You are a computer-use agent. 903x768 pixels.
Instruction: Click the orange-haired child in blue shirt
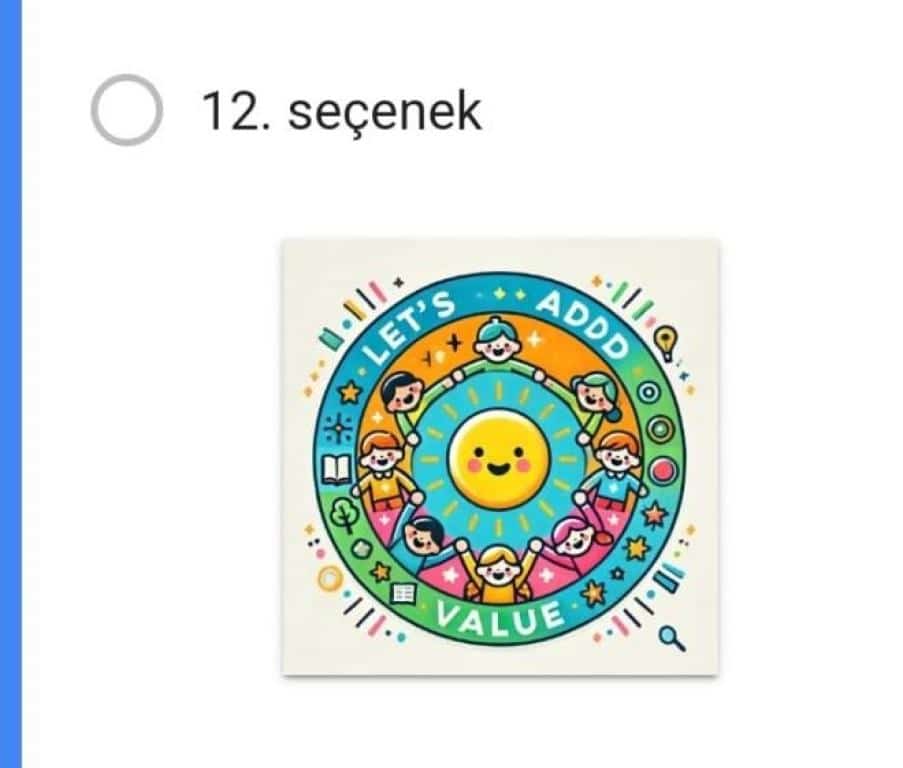pyautogui.click(x=615, y=467)
